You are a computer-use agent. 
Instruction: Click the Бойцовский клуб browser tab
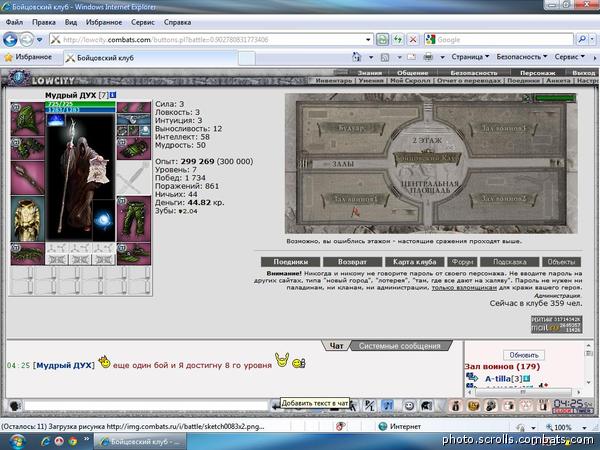pyautogui.click(x=150, y=58)
